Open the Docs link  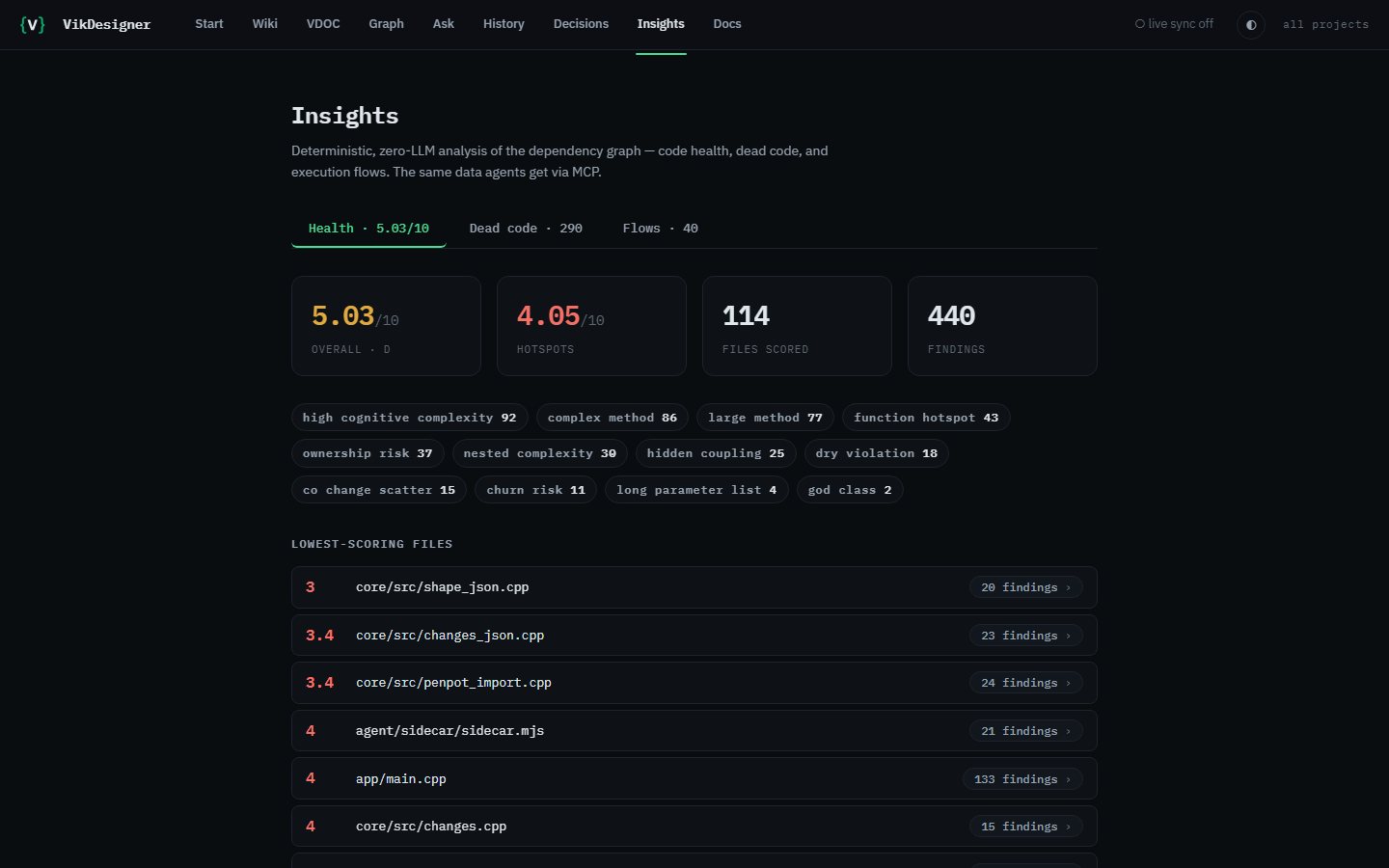[727, 24]
